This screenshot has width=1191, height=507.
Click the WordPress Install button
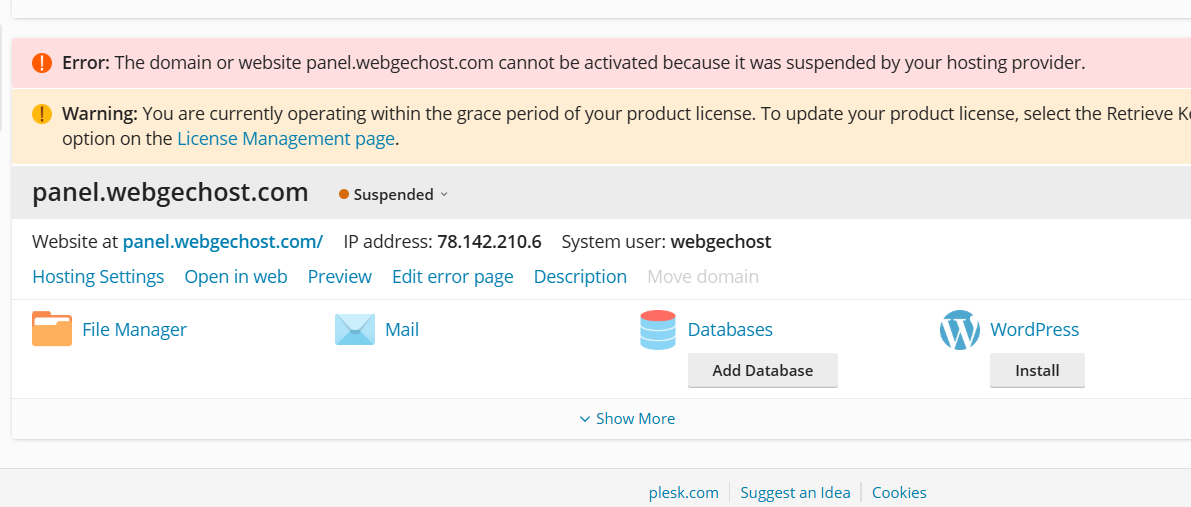[1038, 371]
